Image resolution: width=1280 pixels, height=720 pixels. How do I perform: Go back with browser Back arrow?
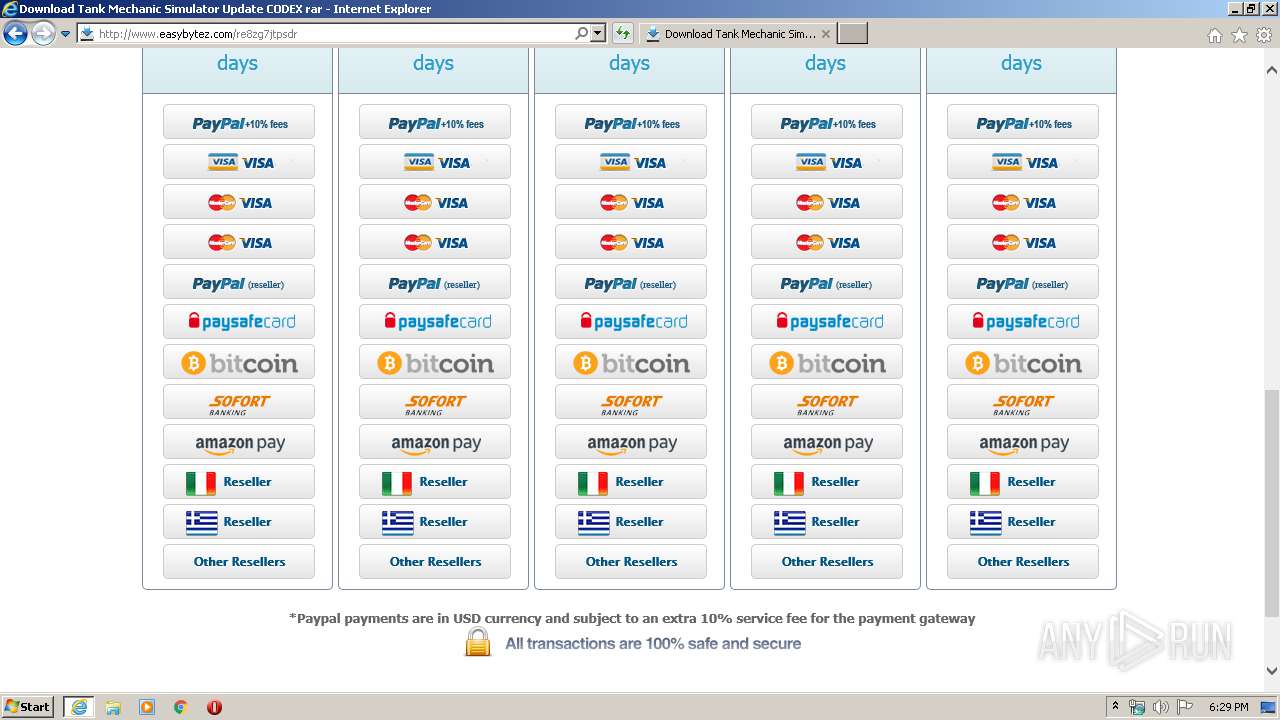coord(15,34)
